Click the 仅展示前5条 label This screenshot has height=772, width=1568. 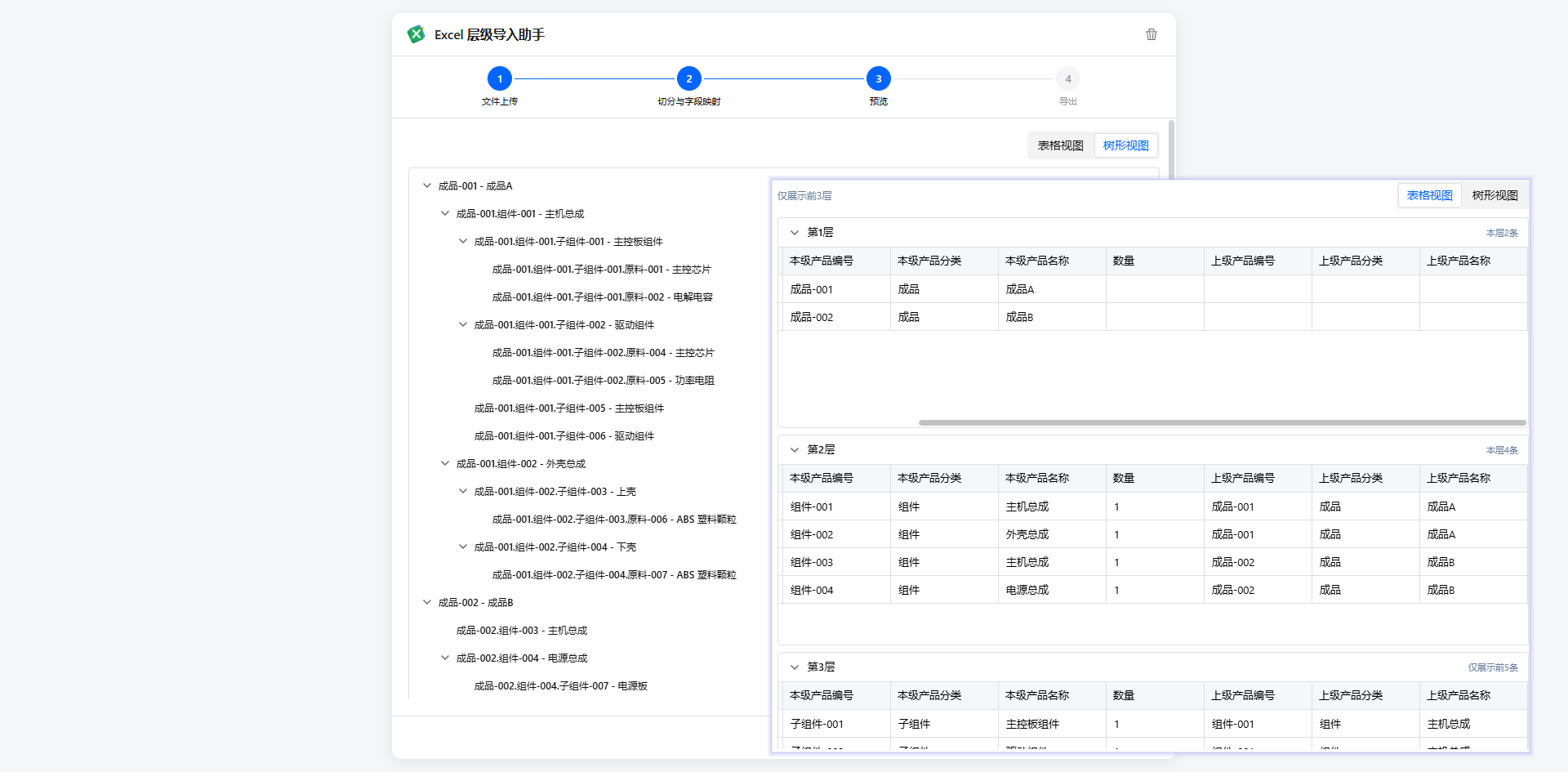pyautogui.click(x=1493, y=667)
